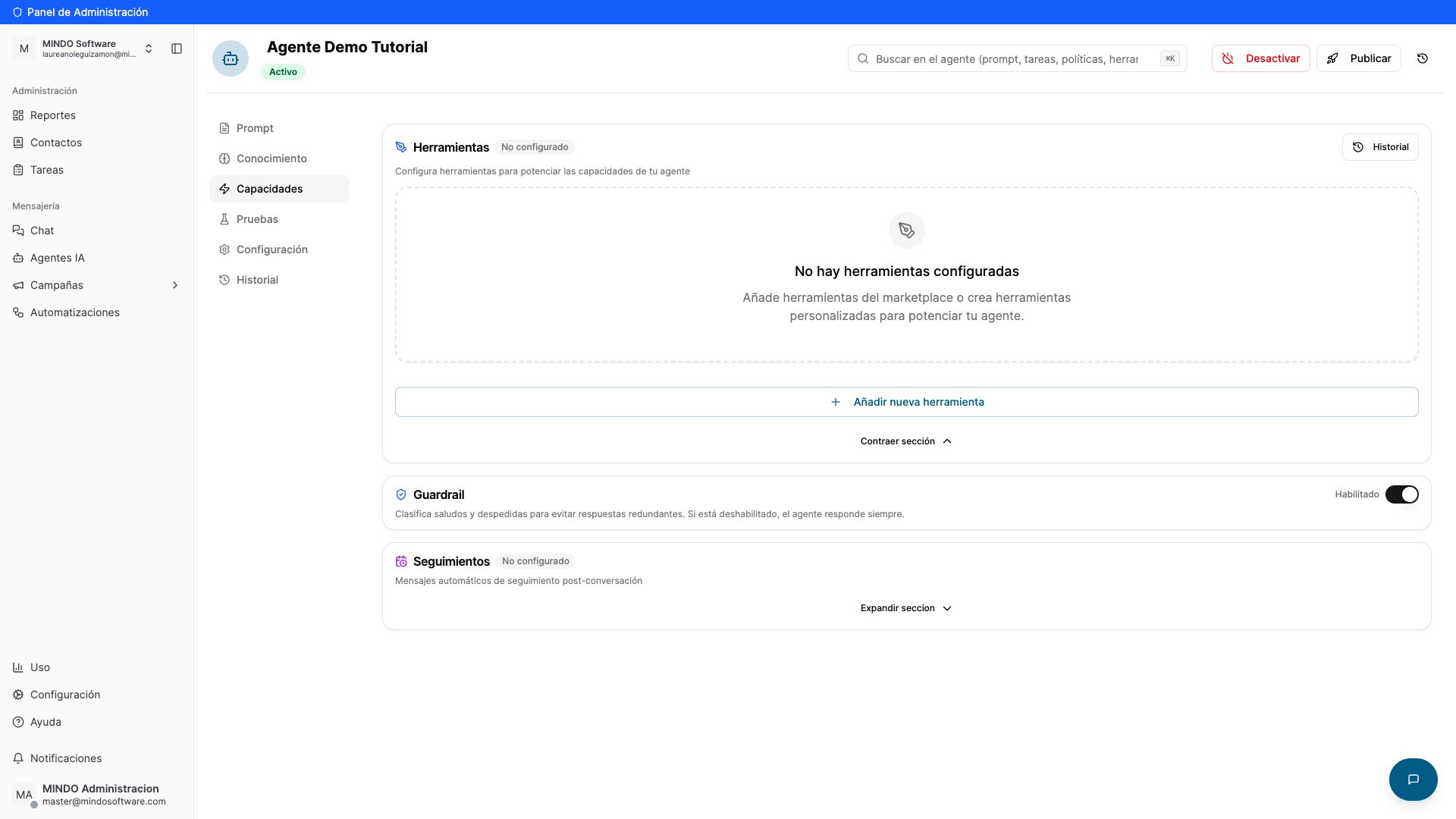Click the Herramientas section pen icon
This screenshot has height=819, width=1456.
click(401, 147)
